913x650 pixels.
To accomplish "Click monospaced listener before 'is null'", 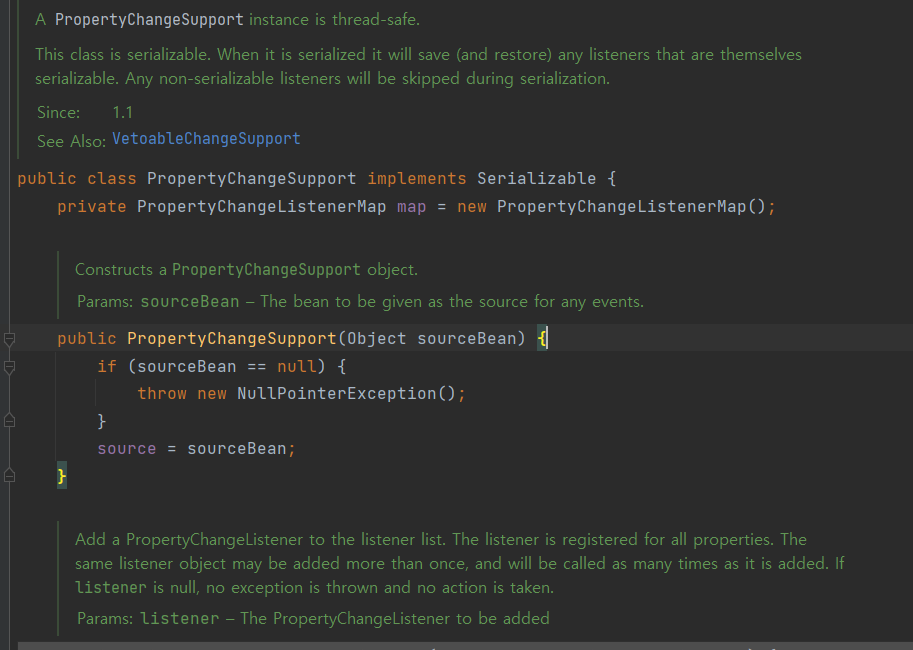I will (x=111, y=588).
